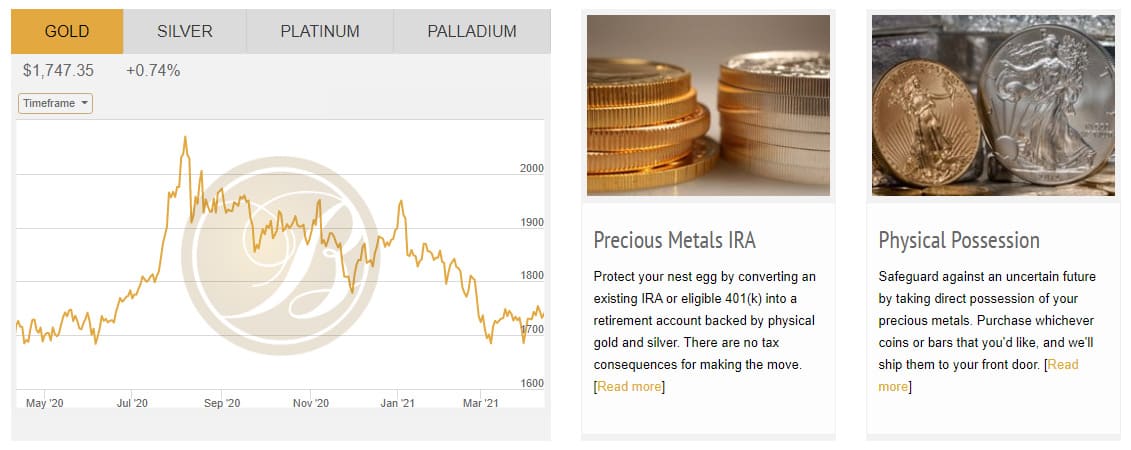Click the 2000 price axis label

point(532,168)
